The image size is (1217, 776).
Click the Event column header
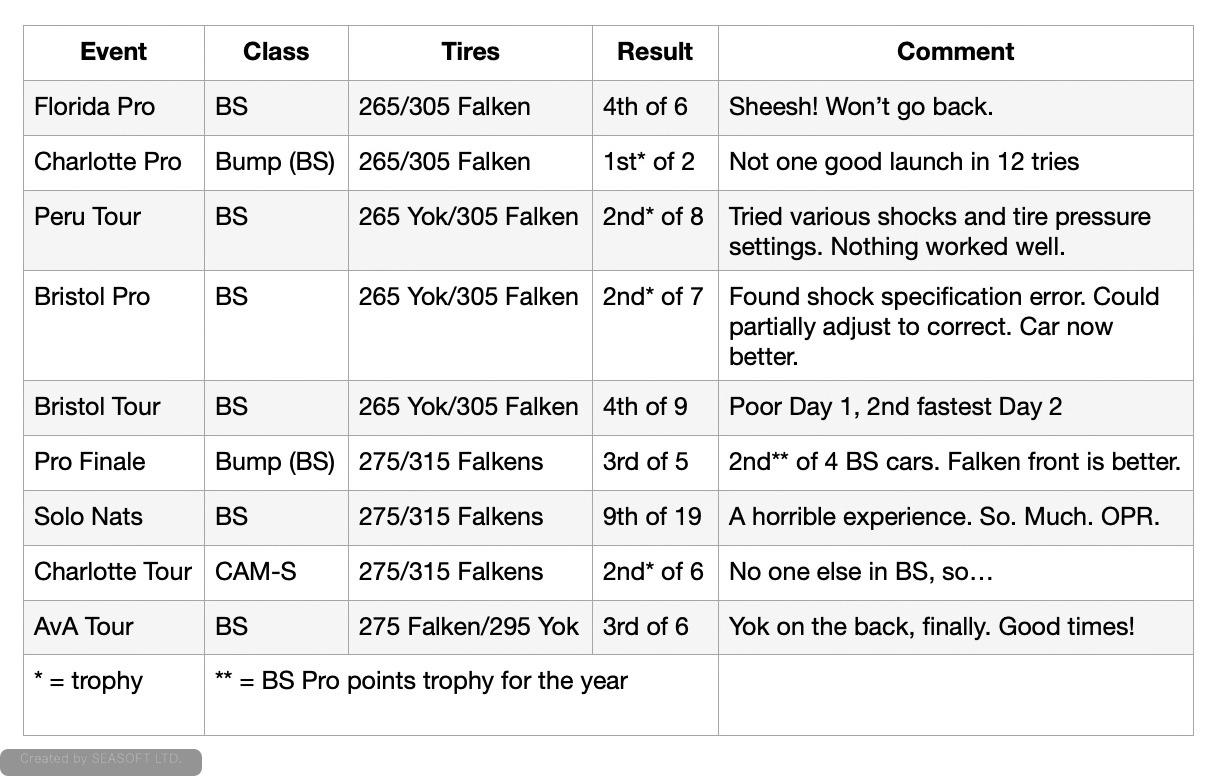pyautogui.click(x=113, y=52)
